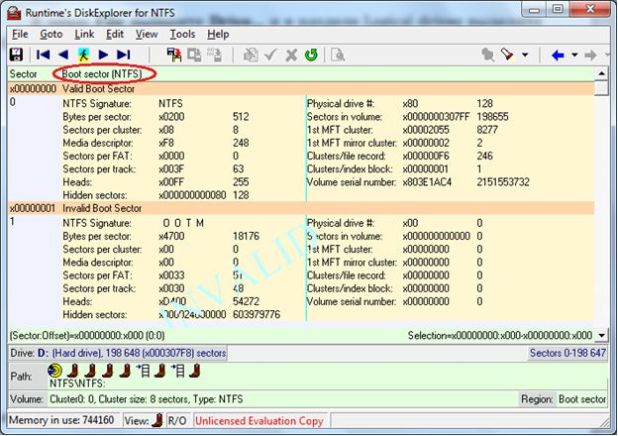Click the grayed edit document icon

coord(250,55)
